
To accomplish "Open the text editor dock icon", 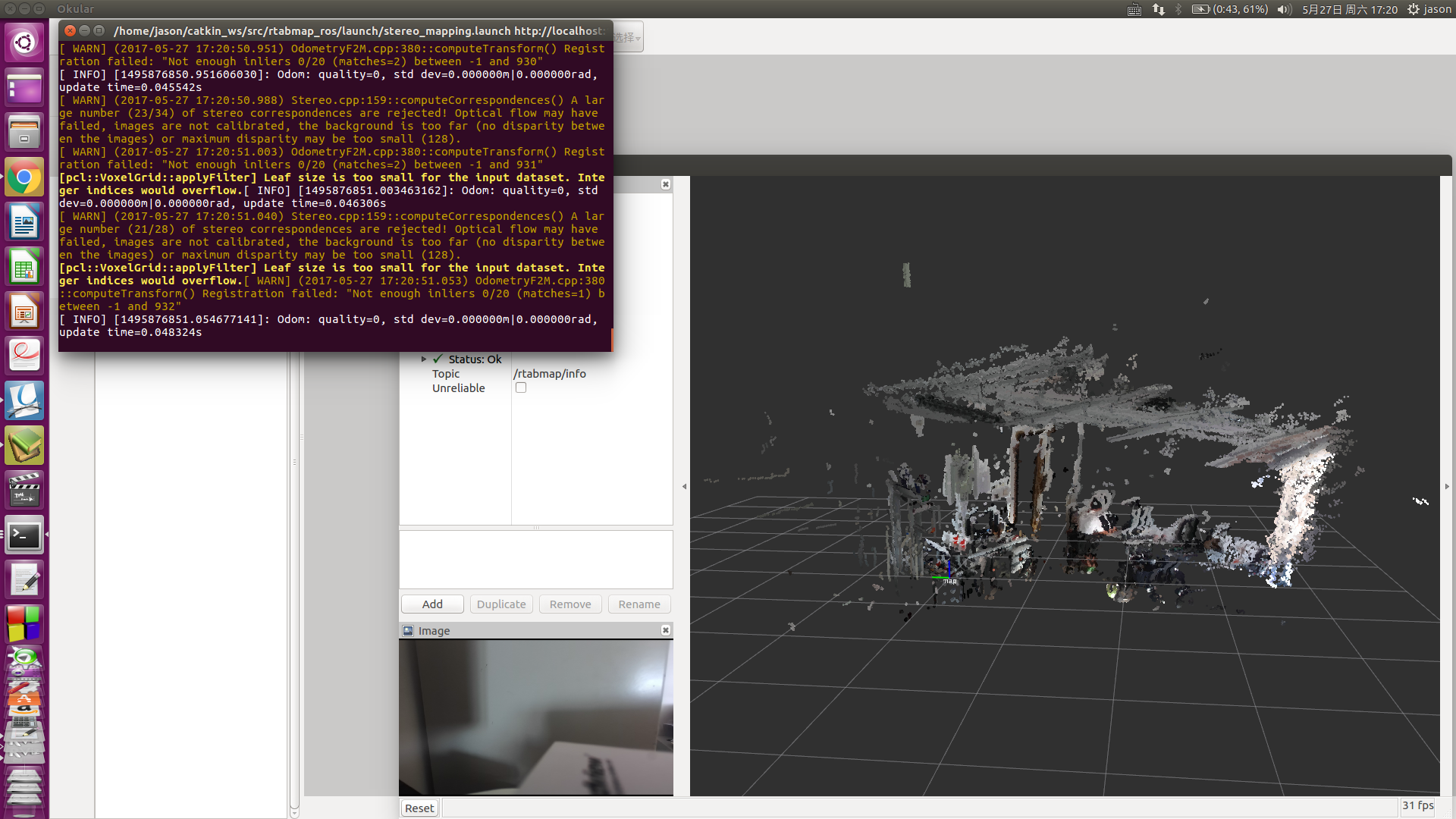I will point(24,581).
